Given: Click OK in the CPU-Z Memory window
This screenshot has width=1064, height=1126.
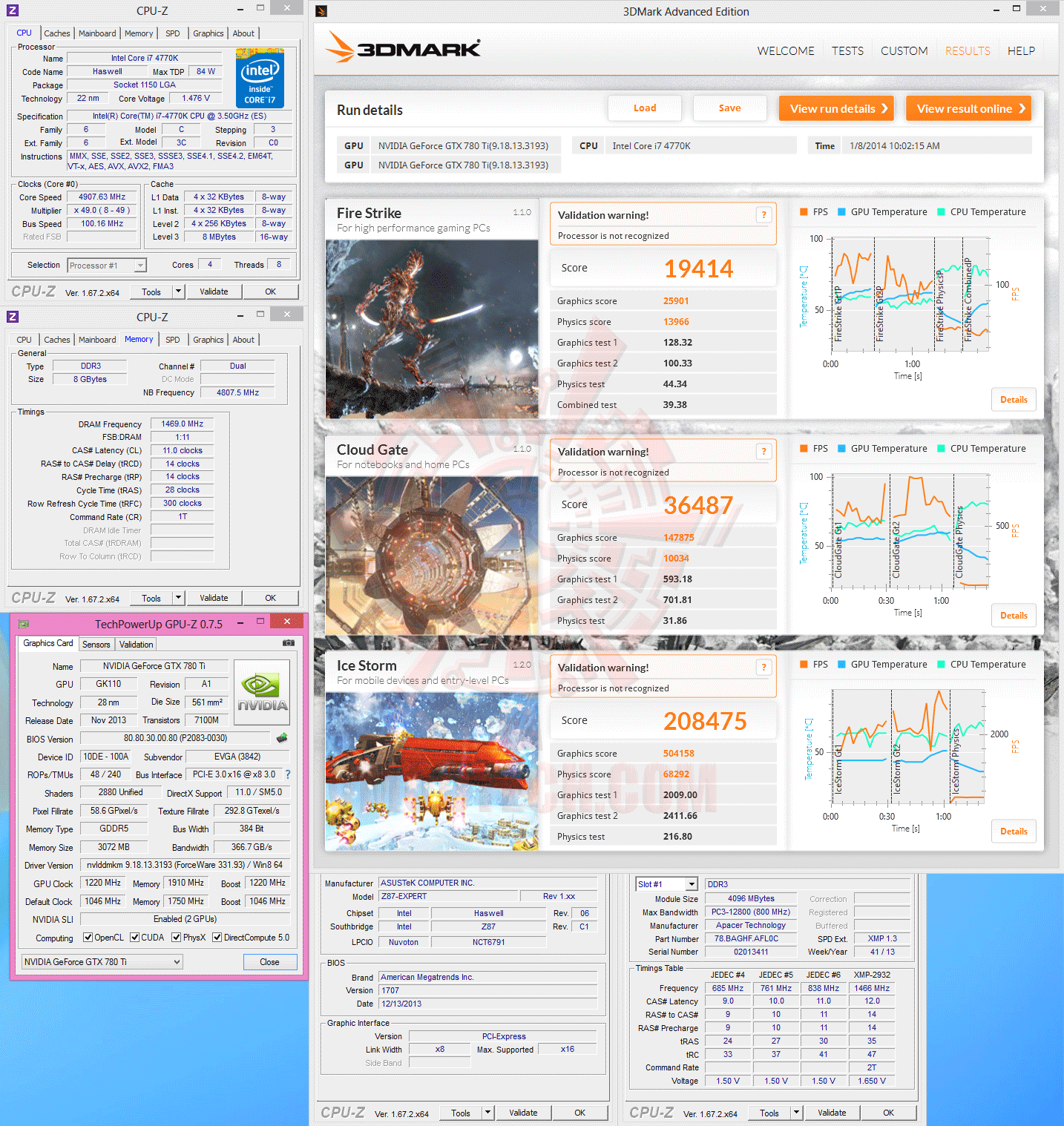Looking at the screenshot, I should click(x=271, y=598).
